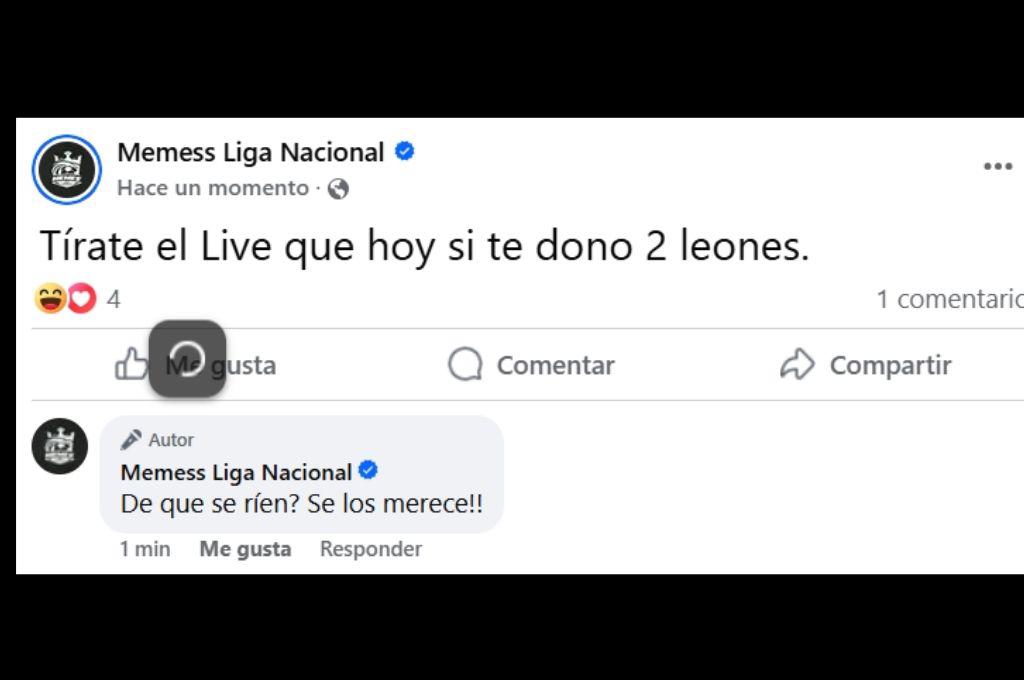Click the heart love reaction icon
Viewport: 1024px width, 680px height.
click(x=81, y=297)
